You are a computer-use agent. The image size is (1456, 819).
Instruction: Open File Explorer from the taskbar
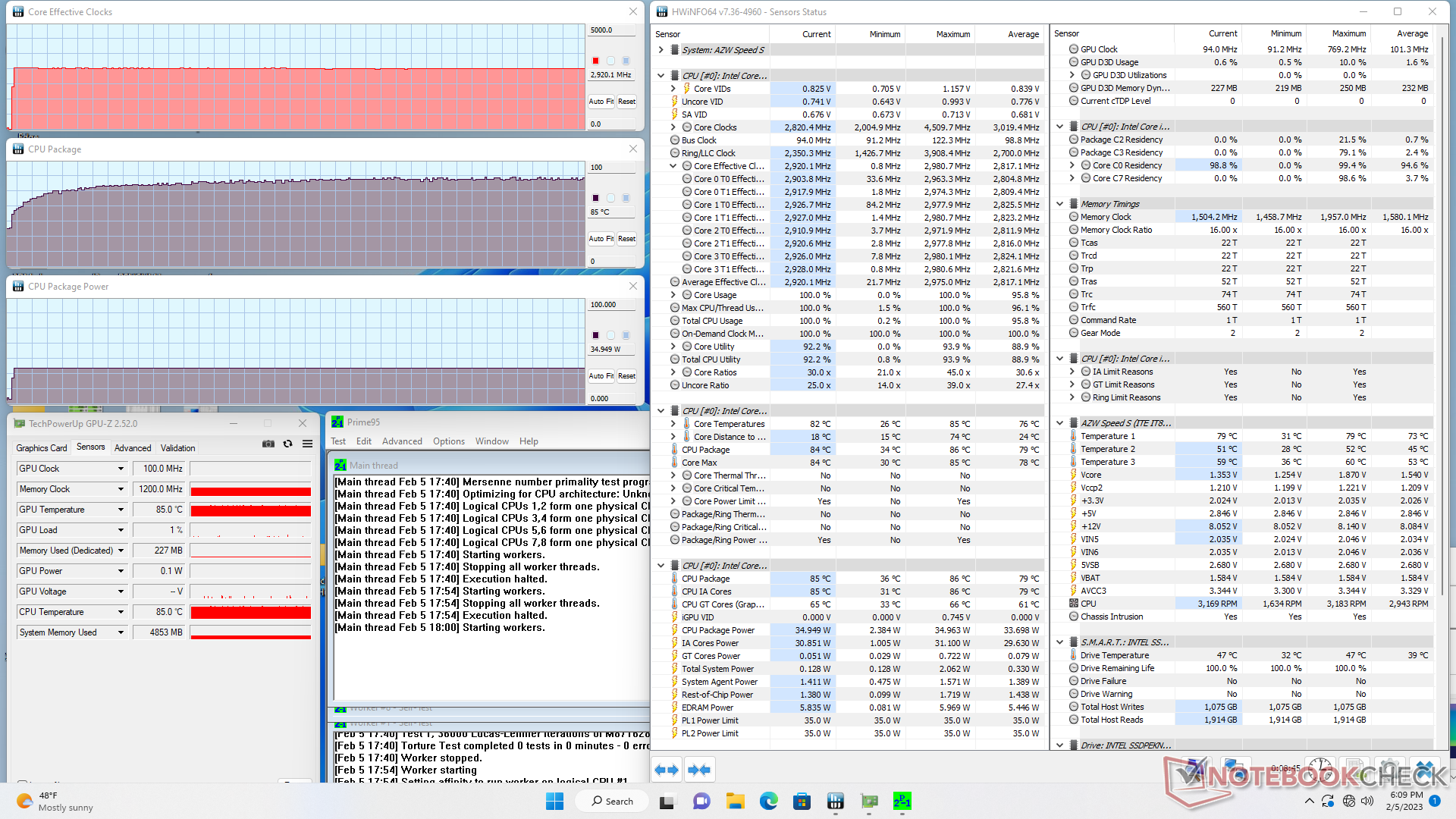click(x=734, y=801)
